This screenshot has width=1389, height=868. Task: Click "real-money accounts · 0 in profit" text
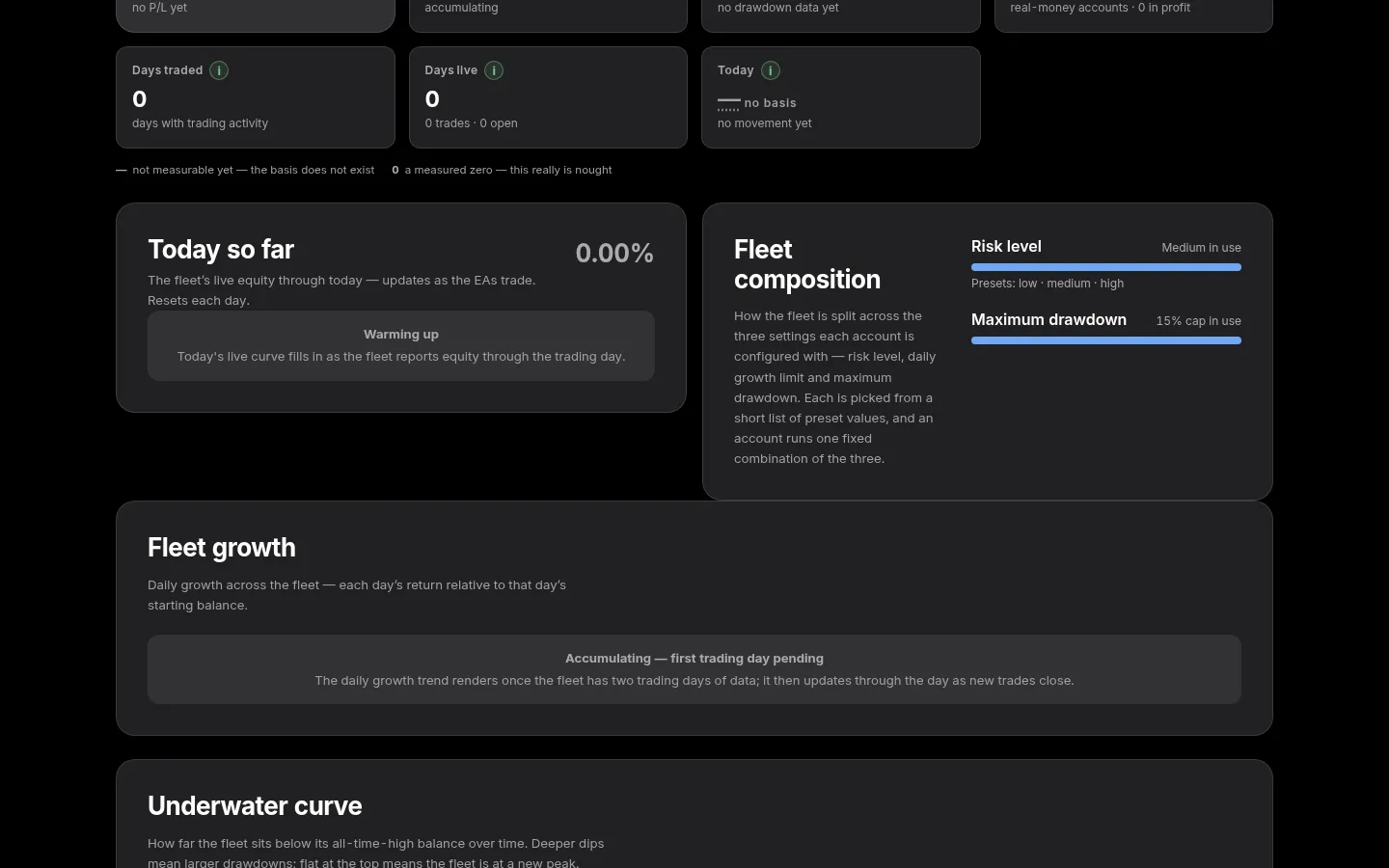click(1100, 8)
